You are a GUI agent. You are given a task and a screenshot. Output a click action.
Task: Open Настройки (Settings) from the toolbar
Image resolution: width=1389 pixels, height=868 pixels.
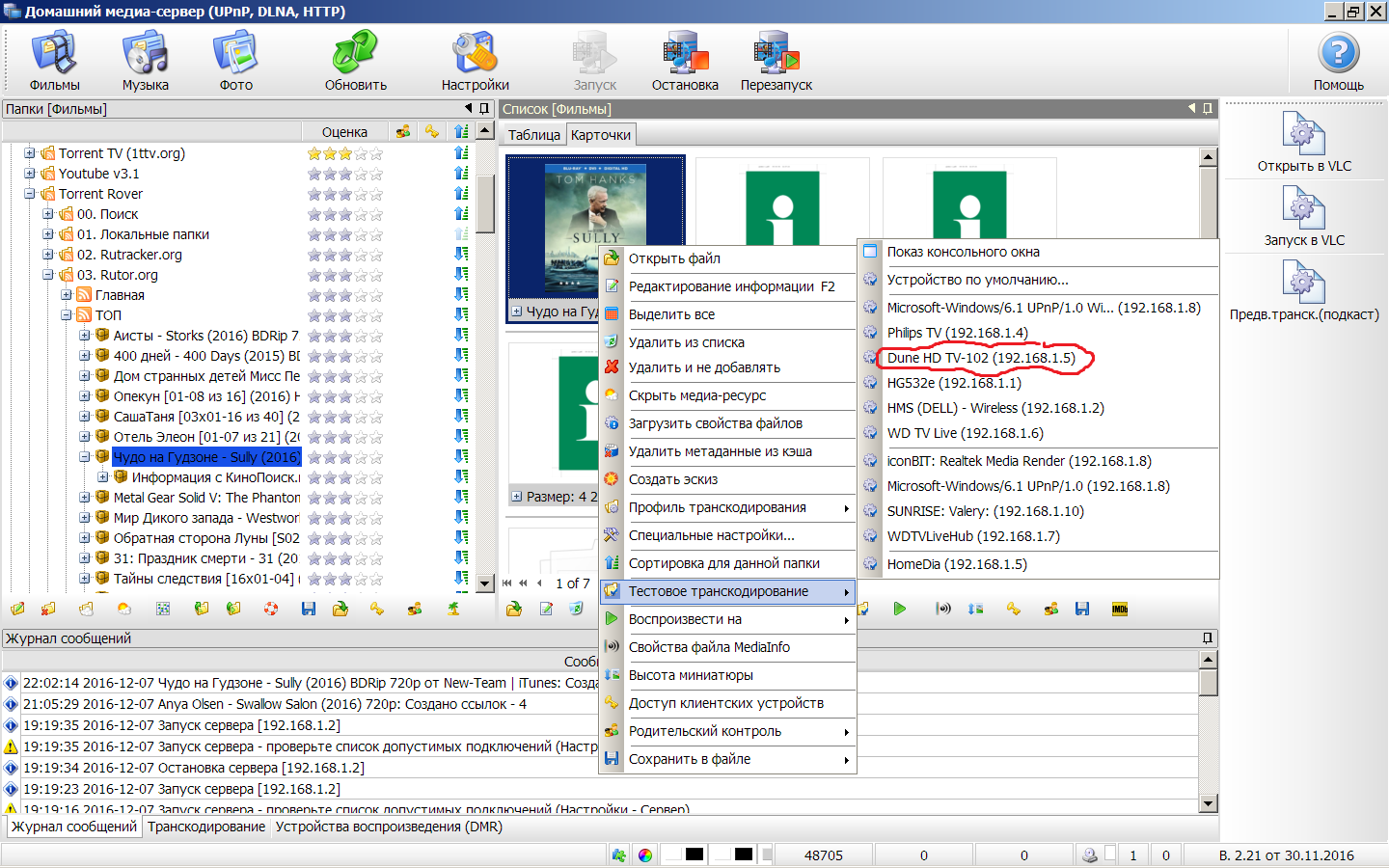[x=475, y=61]
